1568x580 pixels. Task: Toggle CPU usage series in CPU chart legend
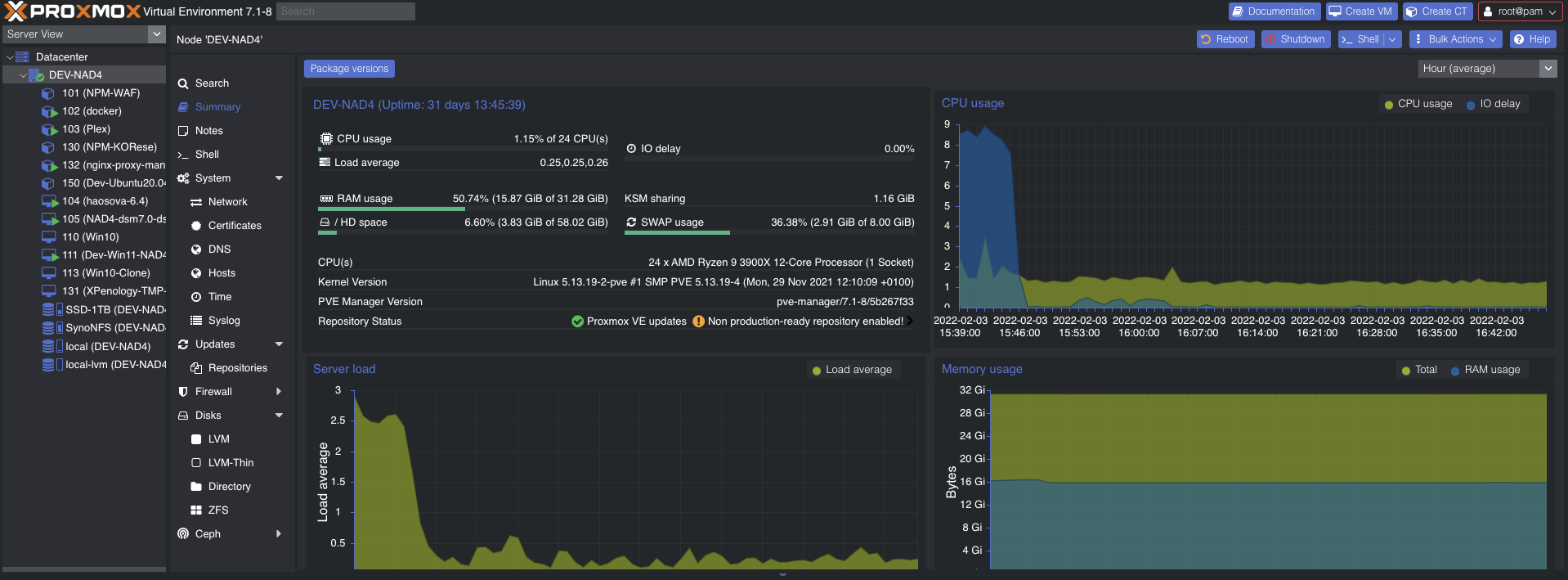(1418, 104)
